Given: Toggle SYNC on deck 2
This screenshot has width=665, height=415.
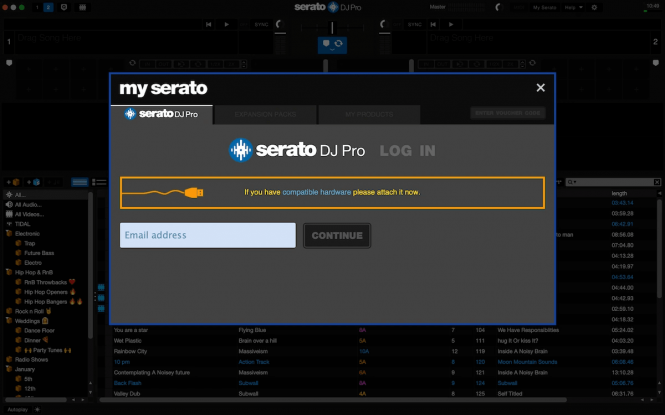Looking at the screenshot, I should click(x=414, y=25).
